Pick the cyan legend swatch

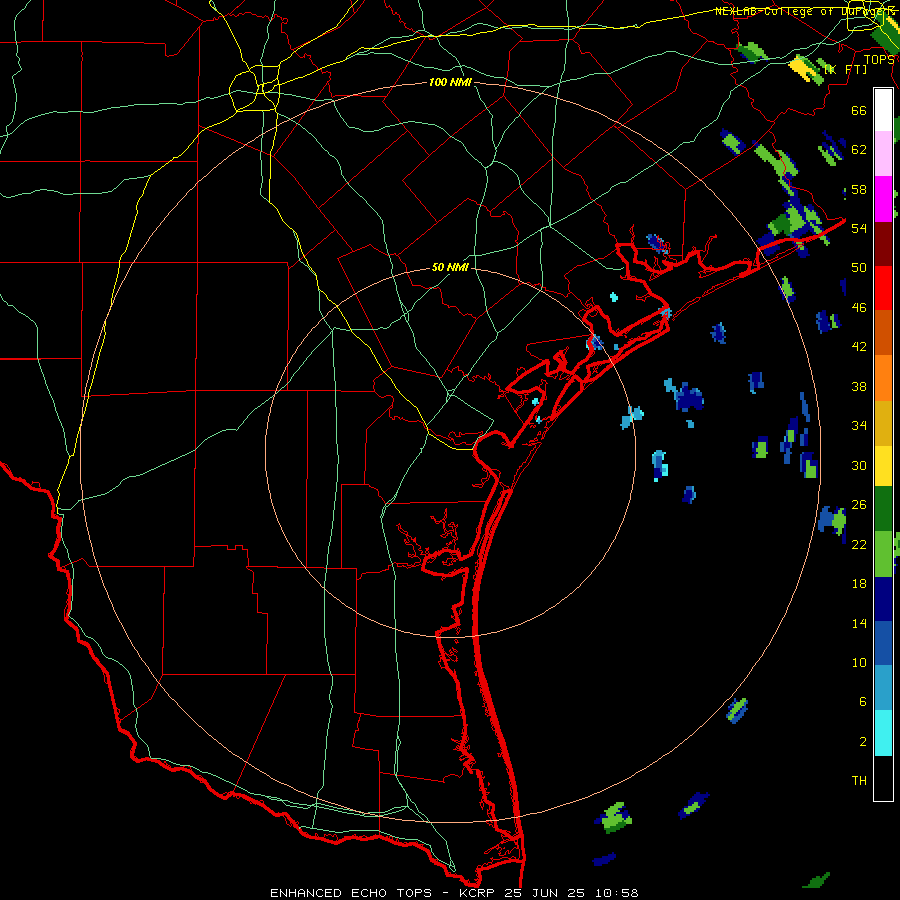(x=883, y=733)
